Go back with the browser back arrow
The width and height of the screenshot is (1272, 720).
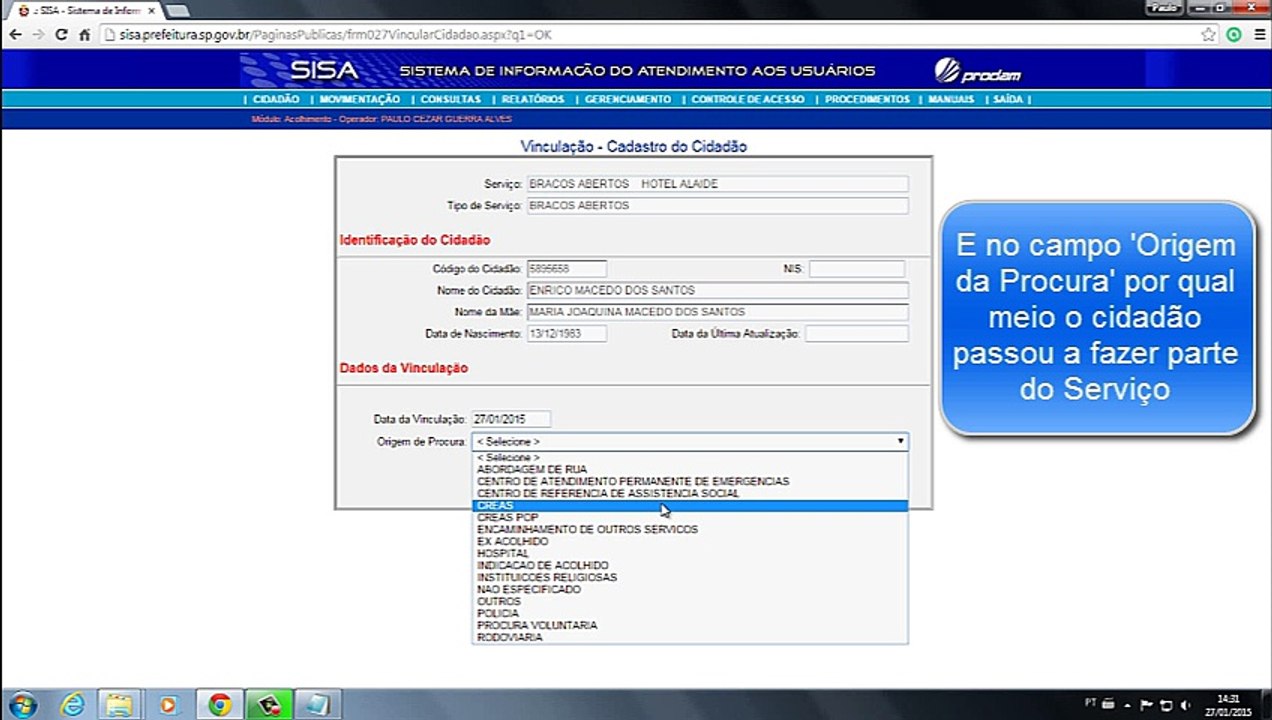pyautogui.click(x=15, y=35)
